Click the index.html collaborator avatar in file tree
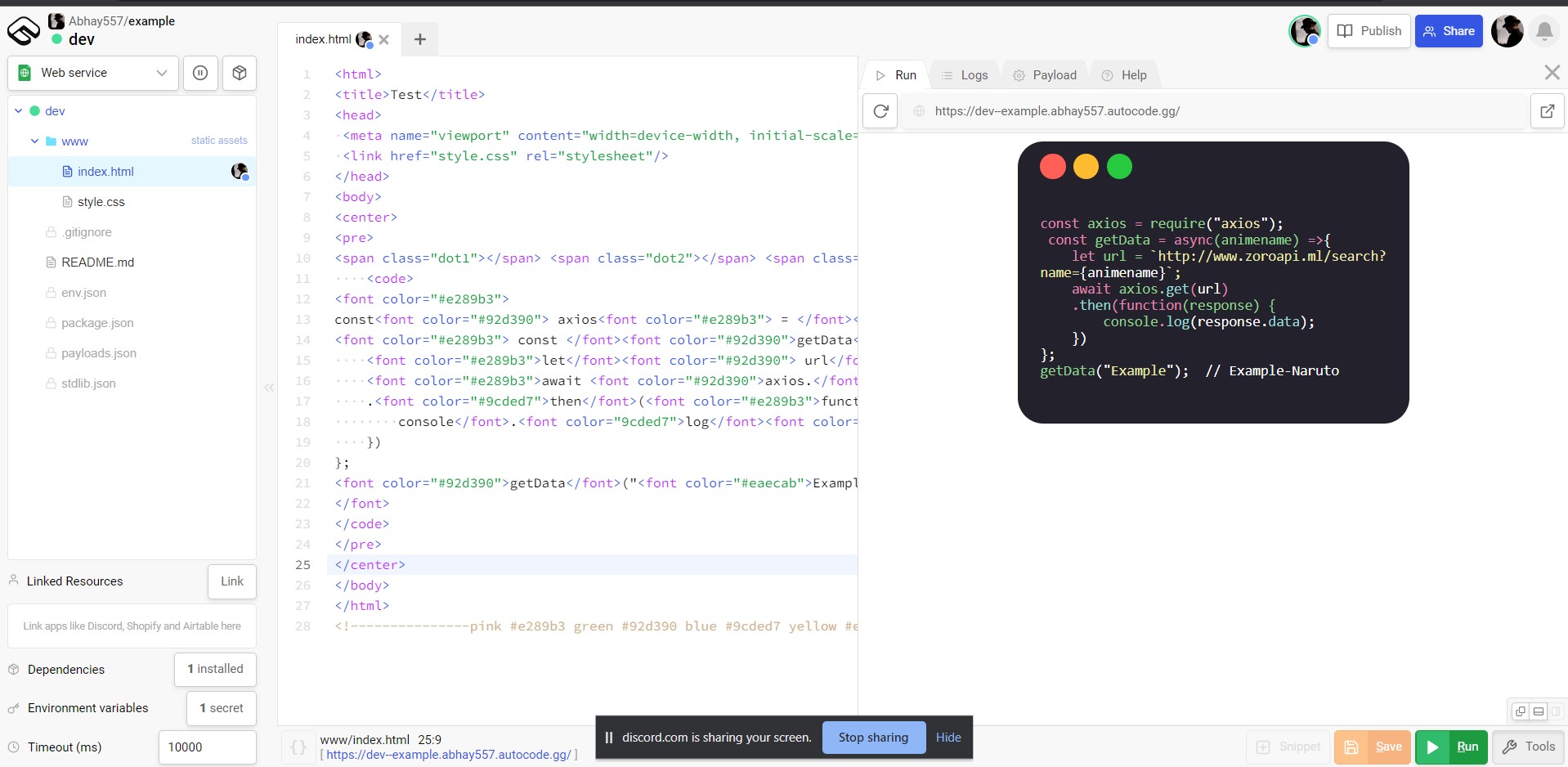This screenshot has height=767, width=1568. 240,172
